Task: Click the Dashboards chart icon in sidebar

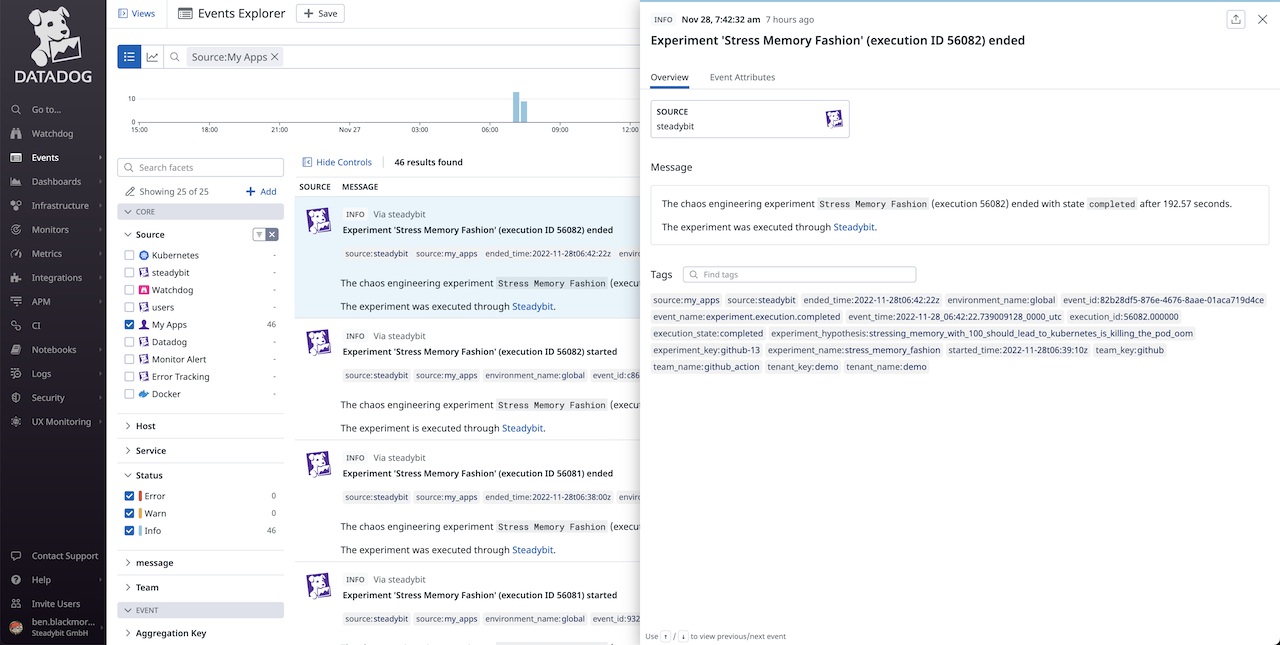Action: click(16, 182)
